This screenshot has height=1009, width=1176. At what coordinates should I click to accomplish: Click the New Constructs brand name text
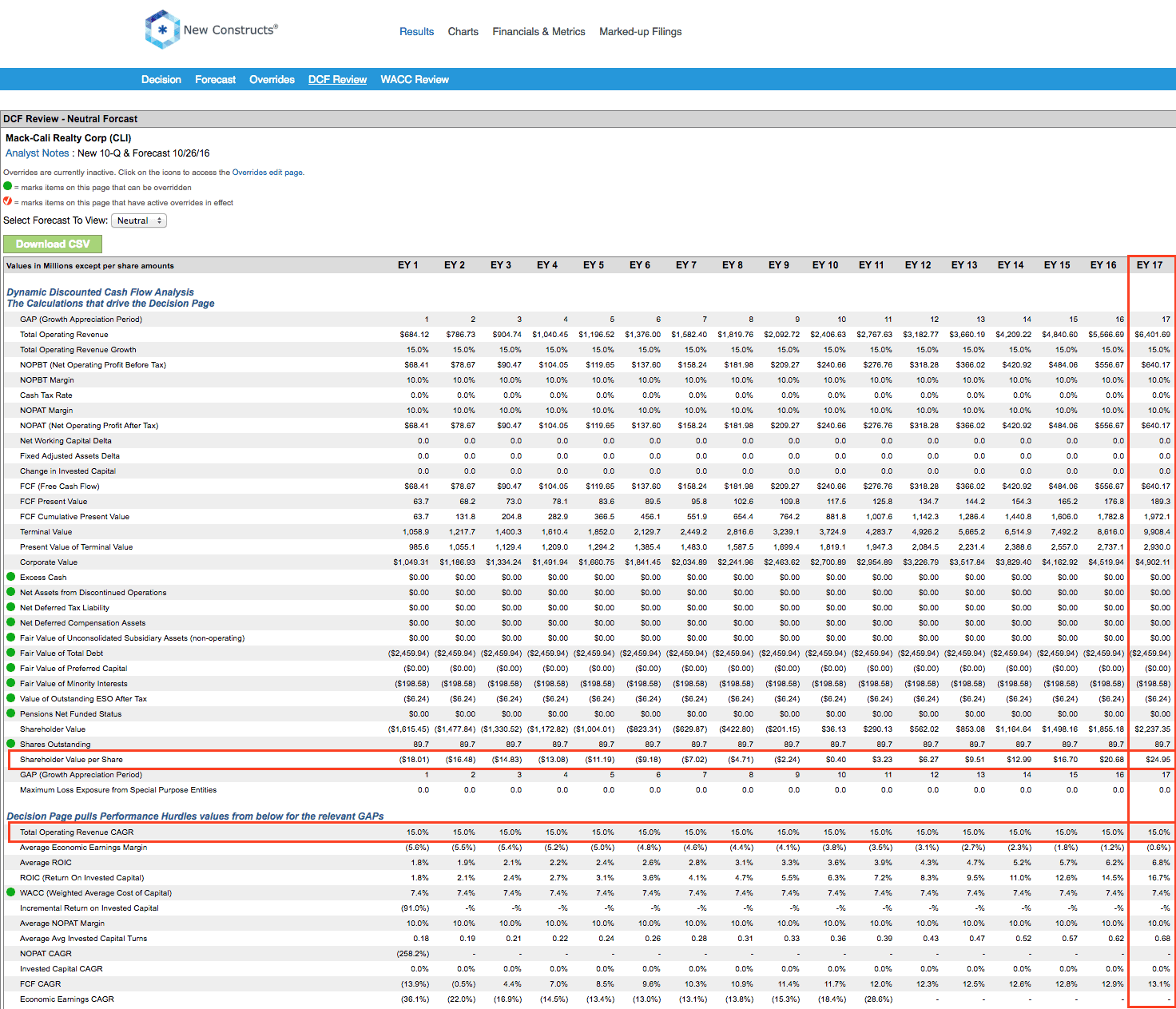(x=231, y=30)
